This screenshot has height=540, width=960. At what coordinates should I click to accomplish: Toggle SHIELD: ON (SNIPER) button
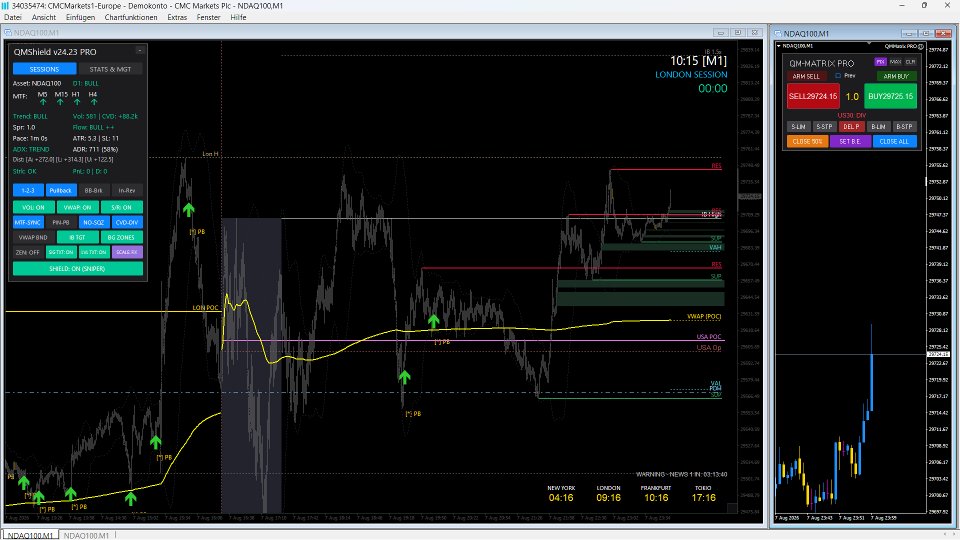point(78,269)
